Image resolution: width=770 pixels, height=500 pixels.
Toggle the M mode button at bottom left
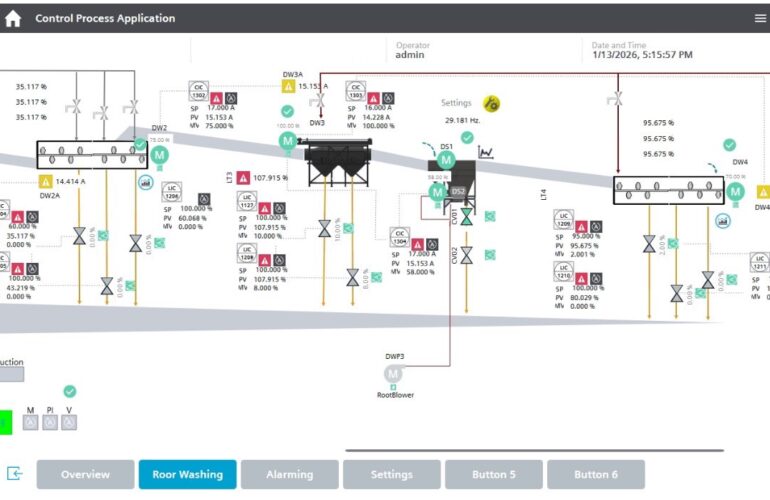click(x=30, y=423)
